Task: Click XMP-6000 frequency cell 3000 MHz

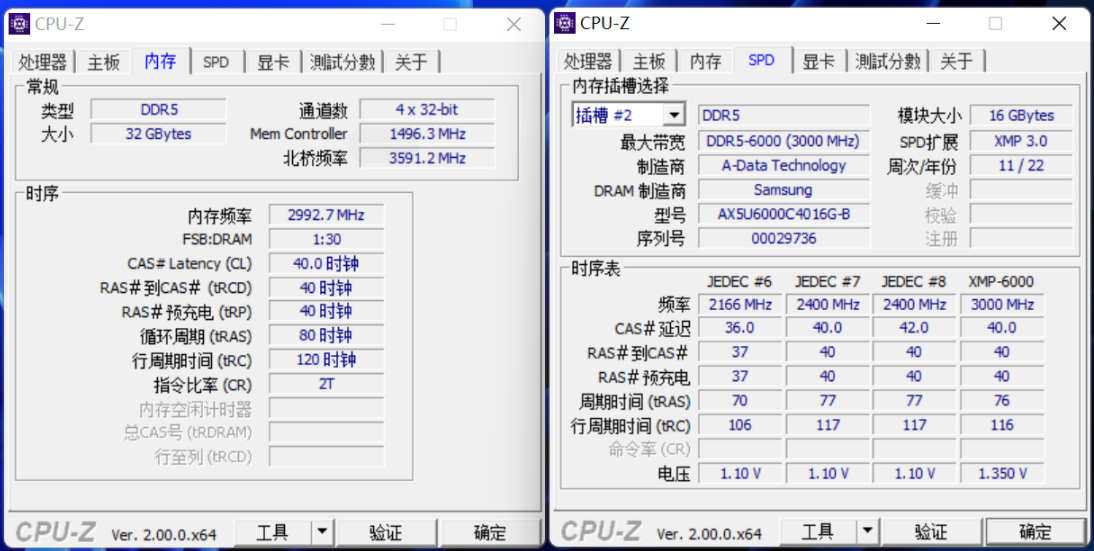Action: (x=1002, y=305)
